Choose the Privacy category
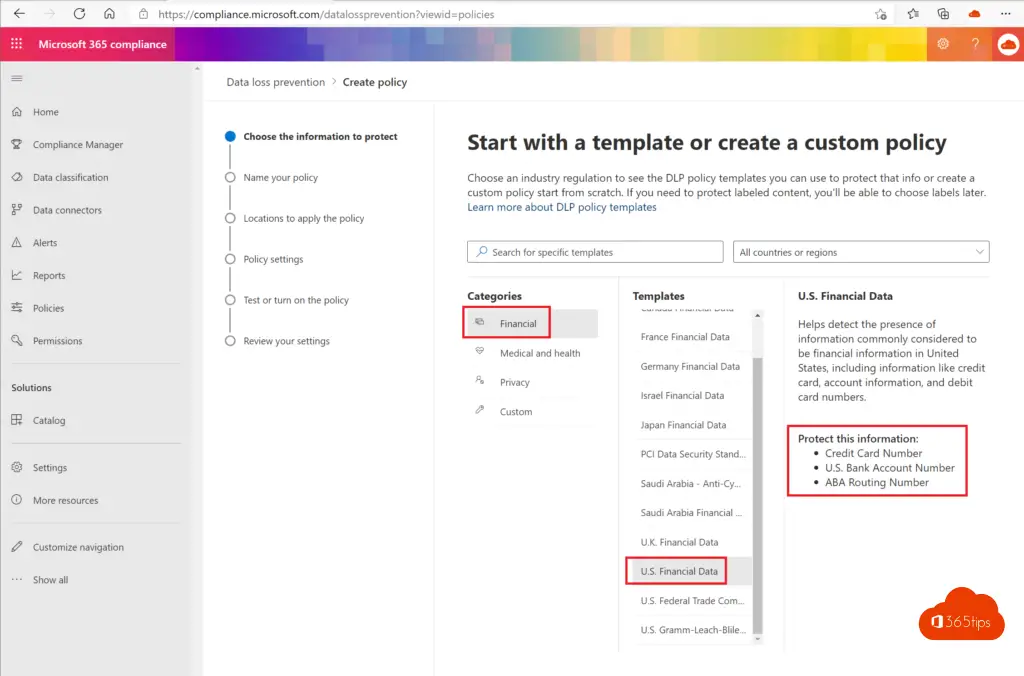The width and height of the screenshot is (1024, 676). (x=514, y=382)
